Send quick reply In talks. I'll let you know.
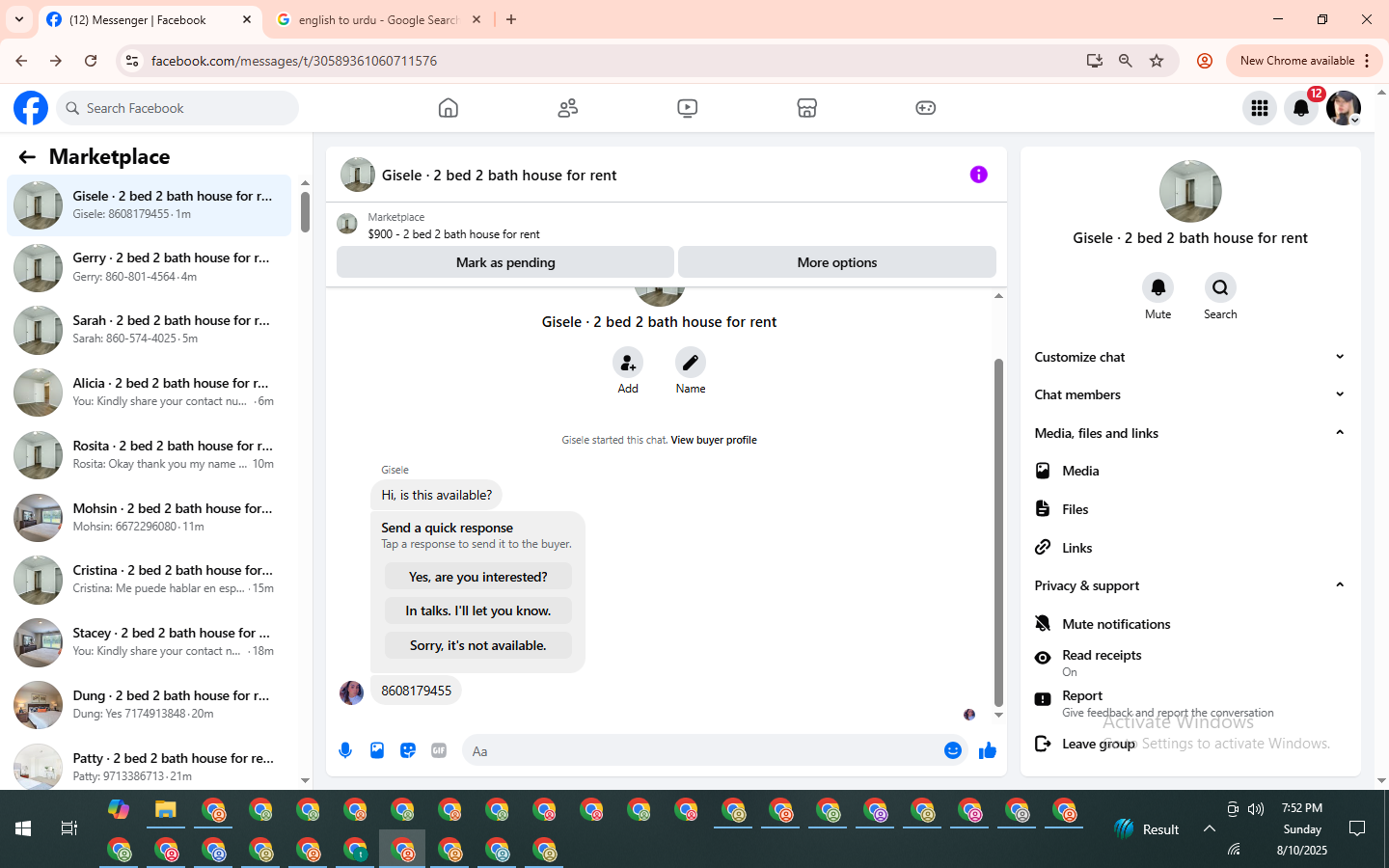The height and width of the screenshot is (868, 1389). coord(478,610)
